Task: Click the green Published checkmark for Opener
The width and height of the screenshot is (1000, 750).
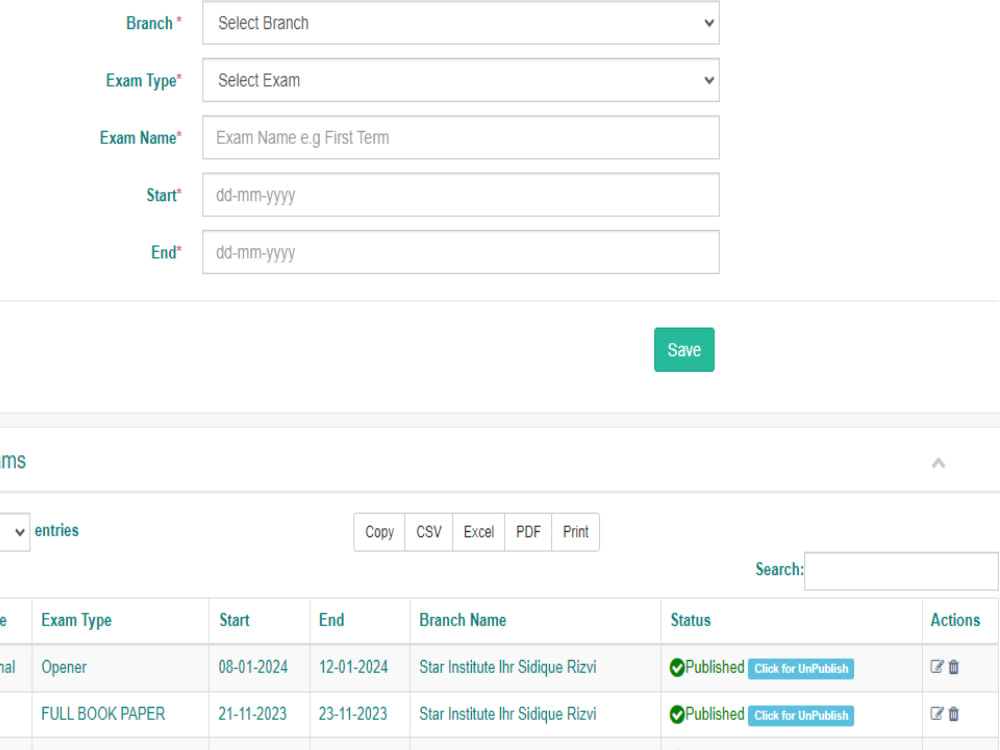Action: pyautogui.click(x=676, y=667)
